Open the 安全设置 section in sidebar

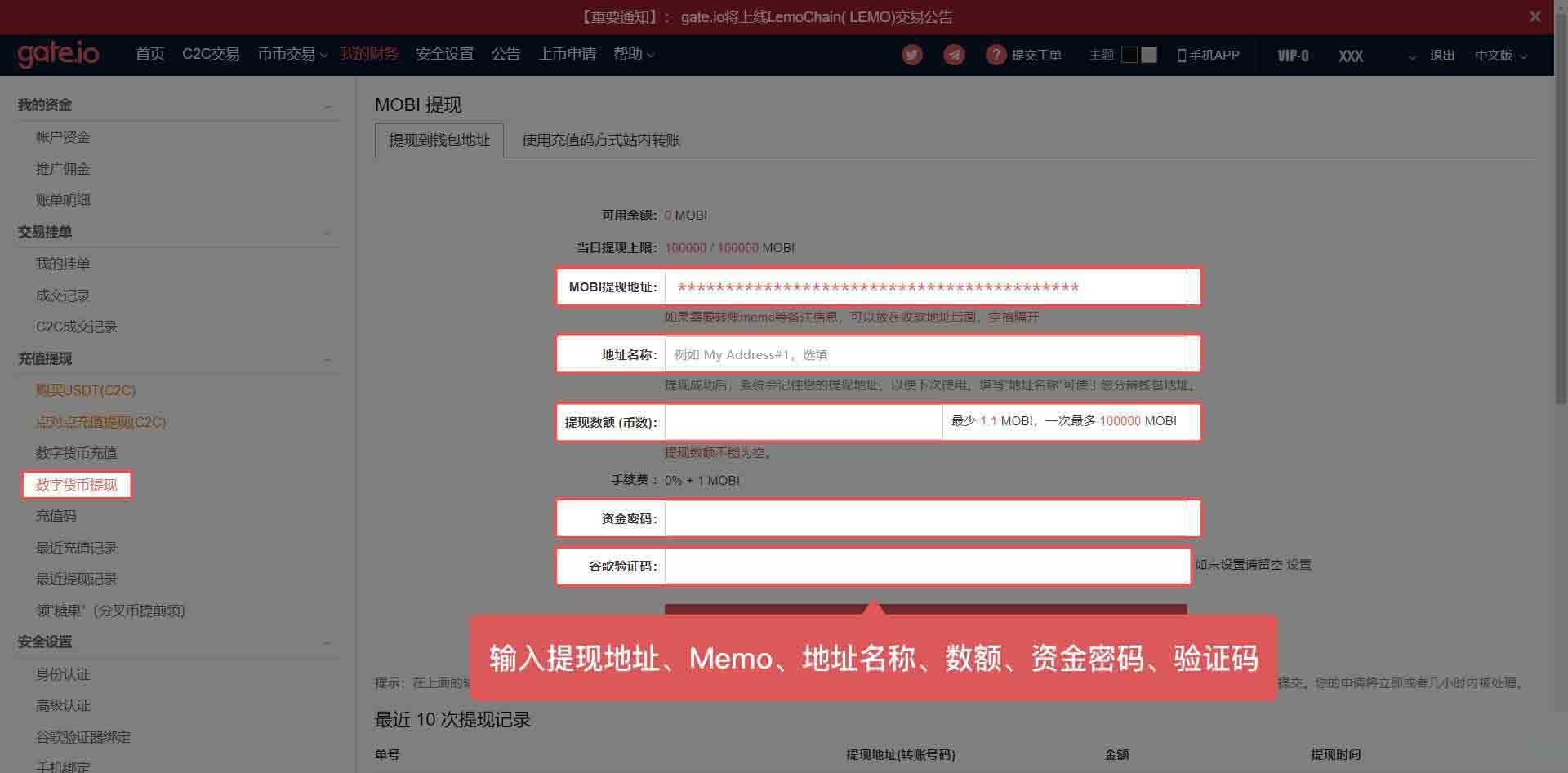click(45, 642)
